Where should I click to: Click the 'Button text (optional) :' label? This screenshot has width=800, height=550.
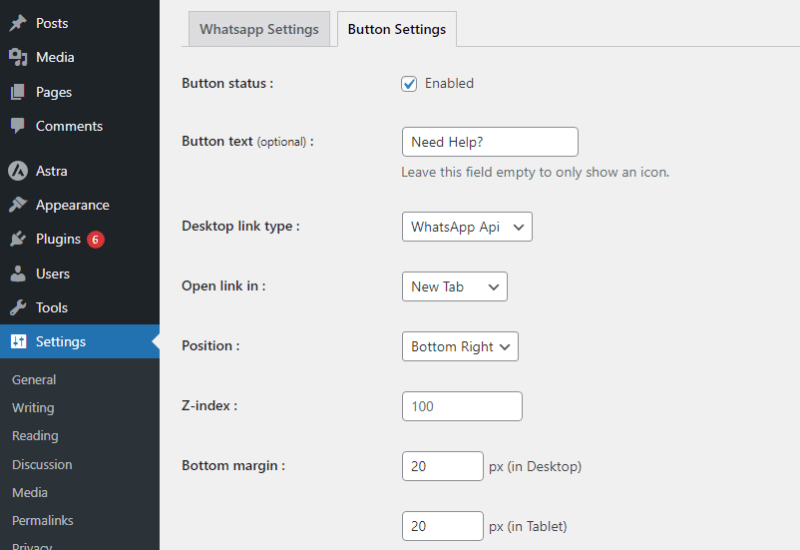[x=248, y=141]
